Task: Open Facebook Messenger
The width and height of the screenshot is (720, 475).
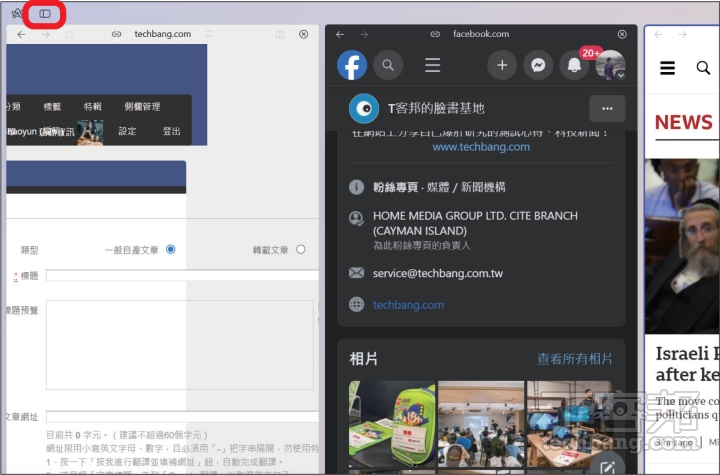Action: tap(538, 65)
